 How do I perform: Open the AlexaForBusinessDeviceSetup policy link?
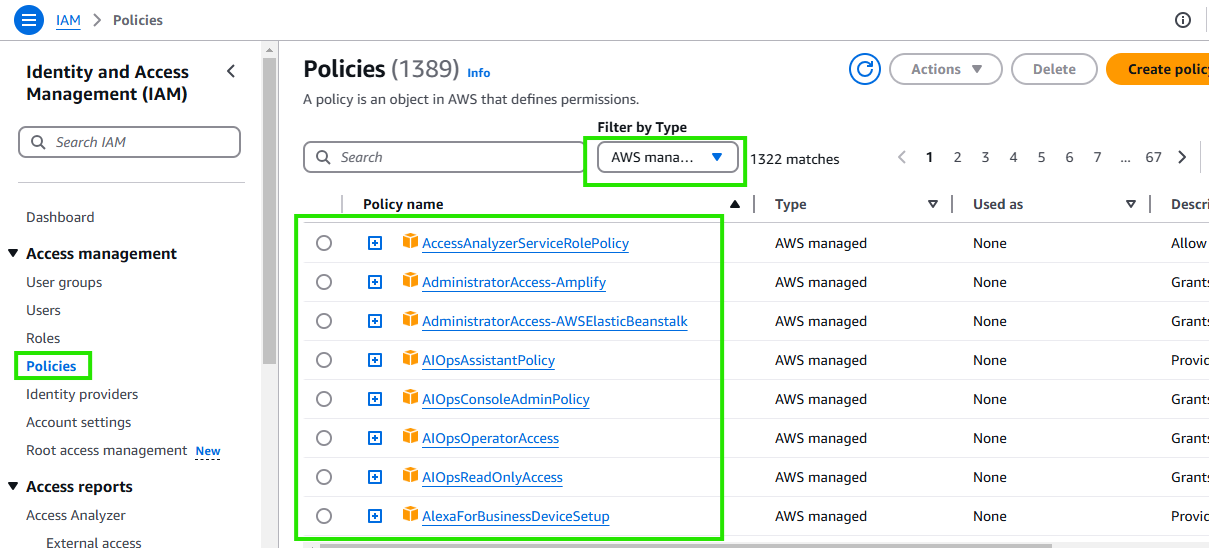[x=515, y=516]
